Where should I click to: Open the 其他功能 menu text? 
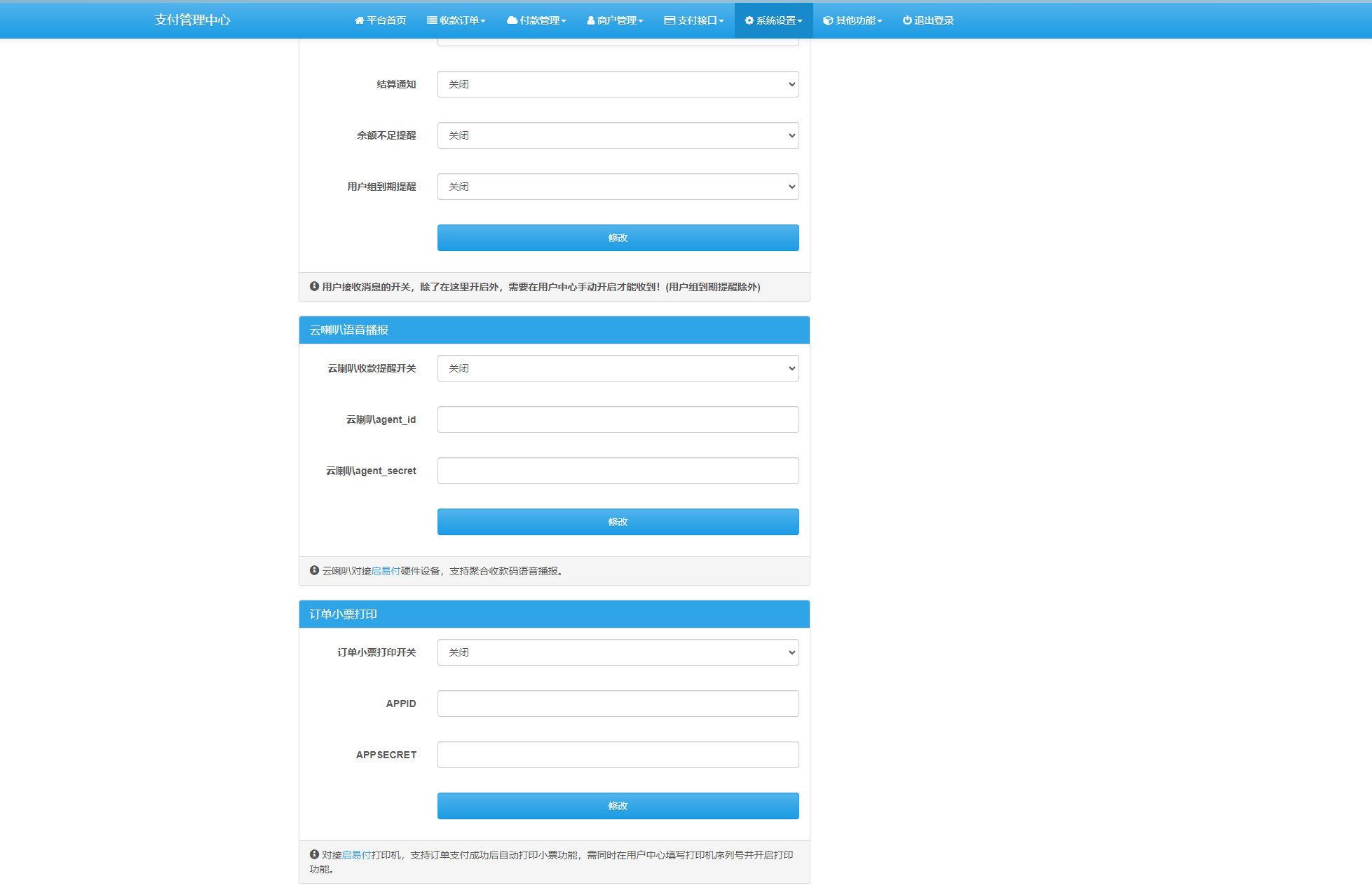pyautogui.click(x=855, y=20)
